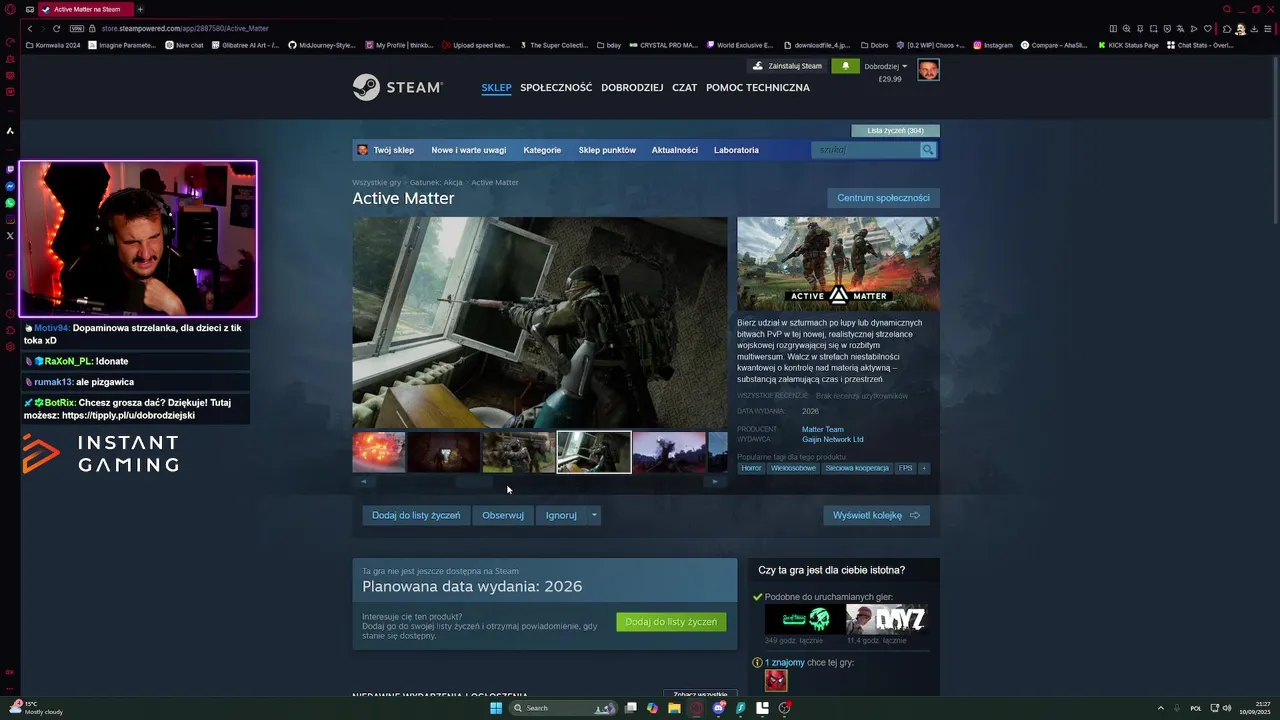Screen dimensions: 1280x720
Task: Open Opera sidebar X (Twitter) icon
Action: (10, 236)
